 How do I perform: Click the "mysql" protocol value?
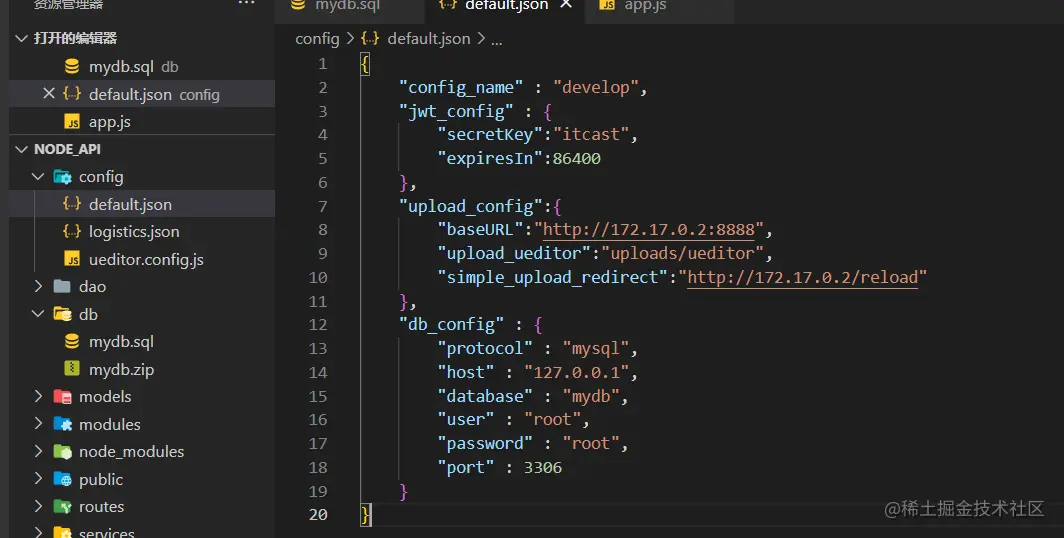point(596,348)
